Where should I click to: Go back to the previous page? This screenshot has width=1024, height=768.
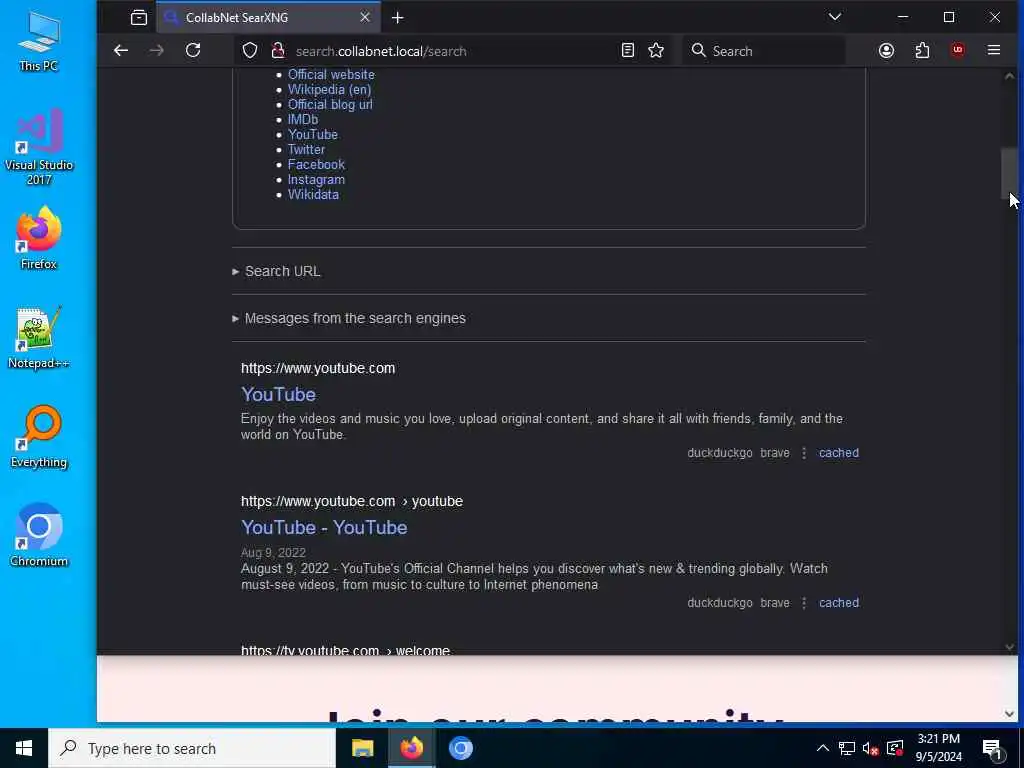click(121, 50)
